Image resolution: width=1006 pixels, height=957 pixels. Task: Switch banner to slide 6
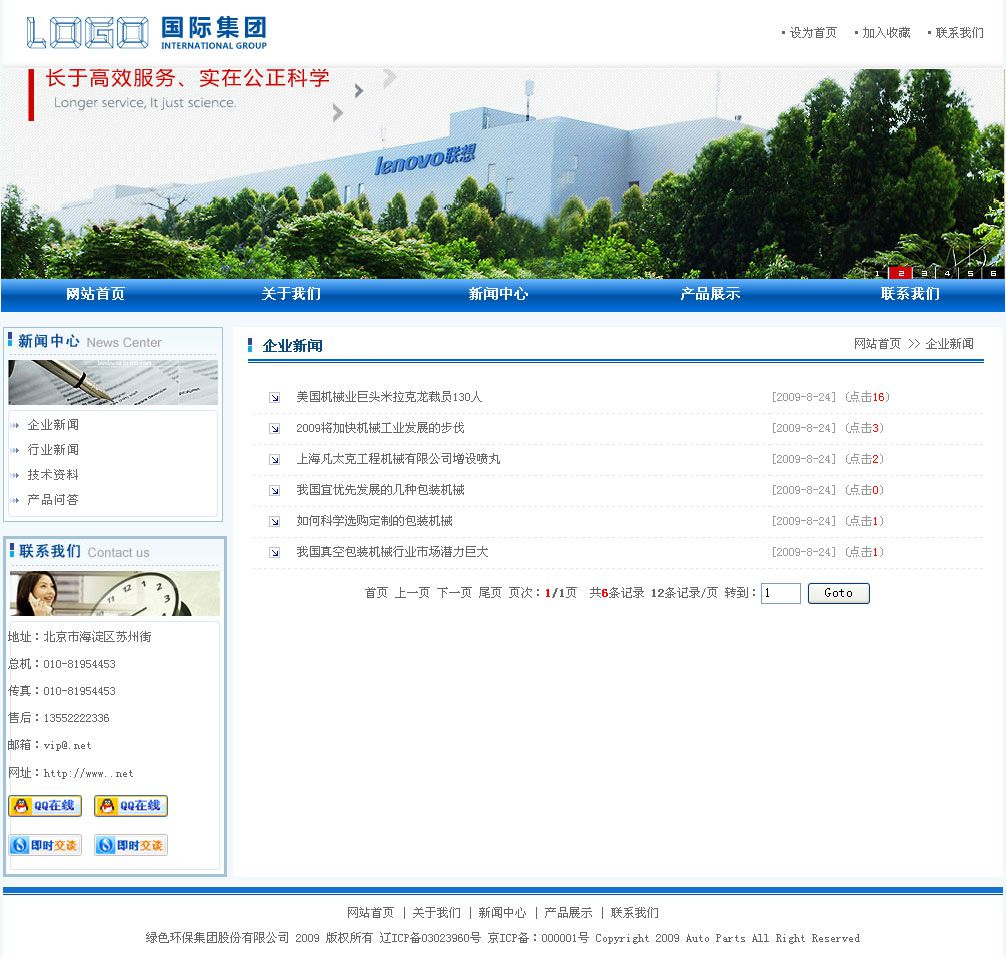click(x=993, y=273)
